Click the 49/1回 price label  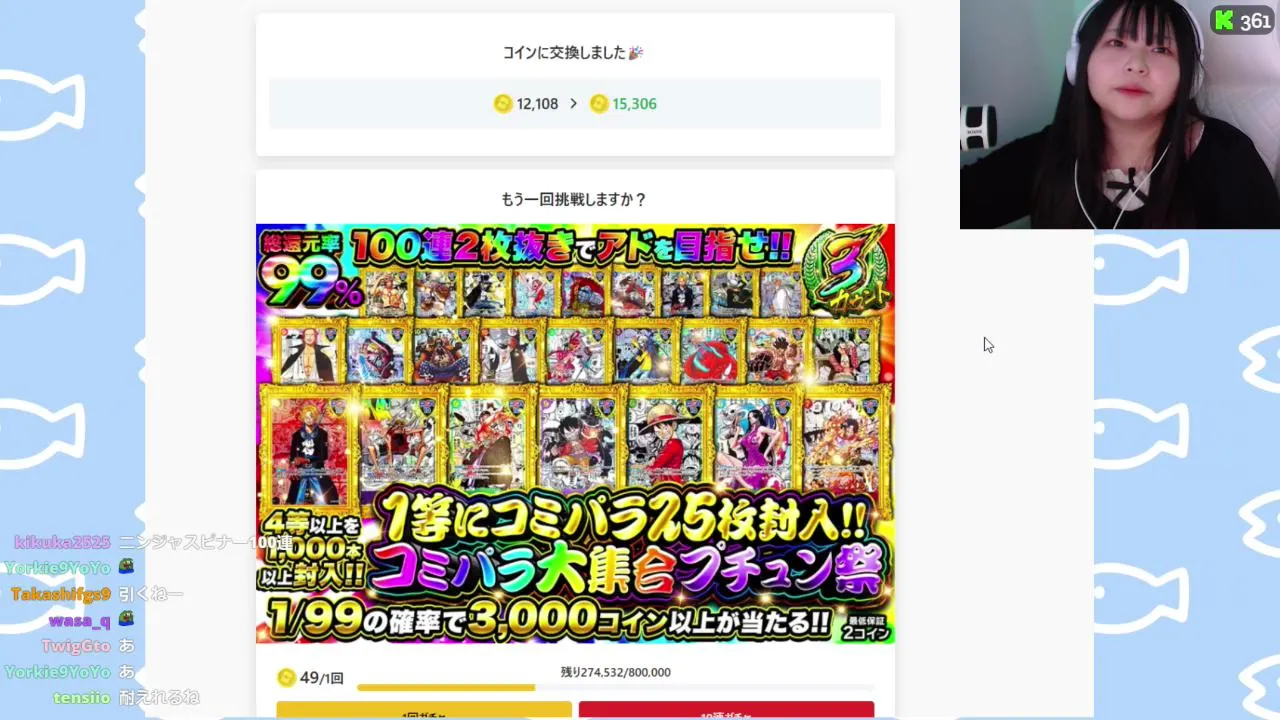click(x=321, y=678)
